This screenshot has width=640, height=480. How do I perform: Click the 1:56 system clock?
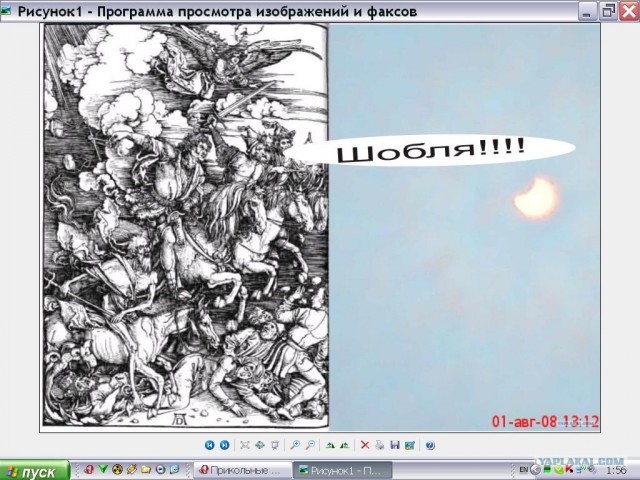616,471
